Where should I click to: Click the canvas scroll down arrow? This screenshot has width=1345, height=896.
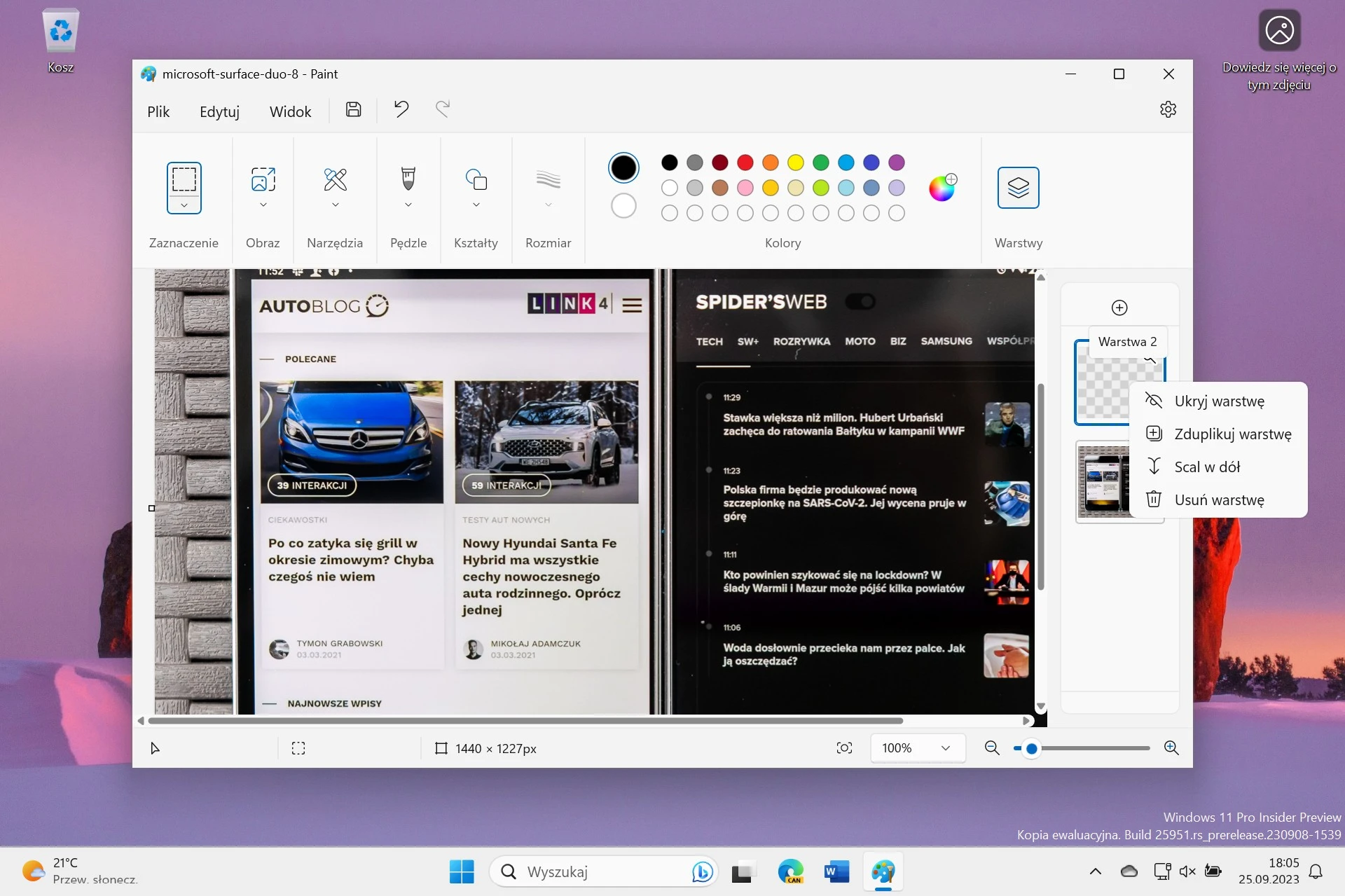tap(1041, 707)
